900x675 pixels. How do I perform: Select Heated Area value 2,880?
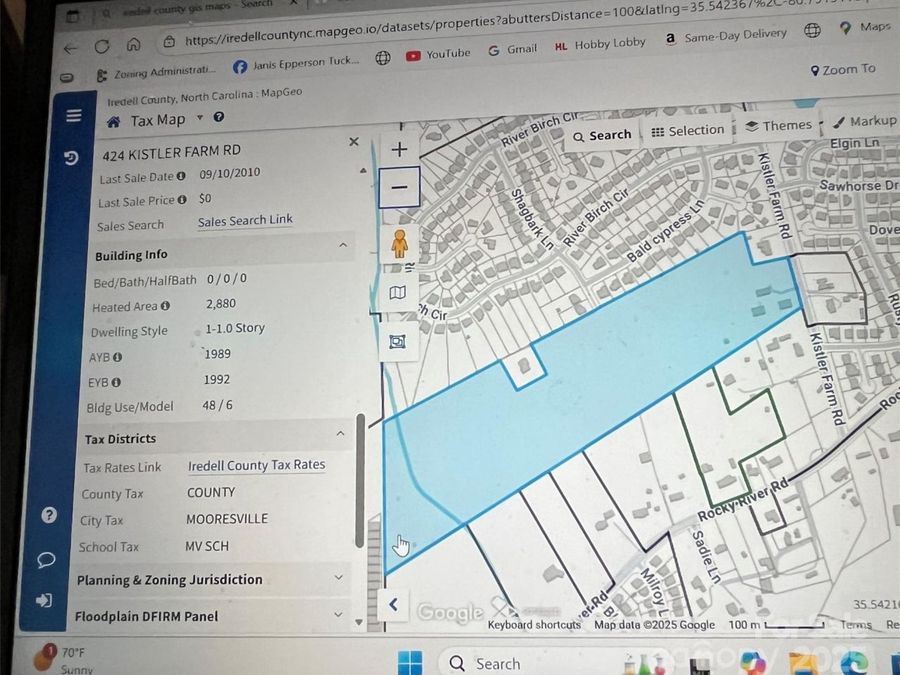point(221,303)
